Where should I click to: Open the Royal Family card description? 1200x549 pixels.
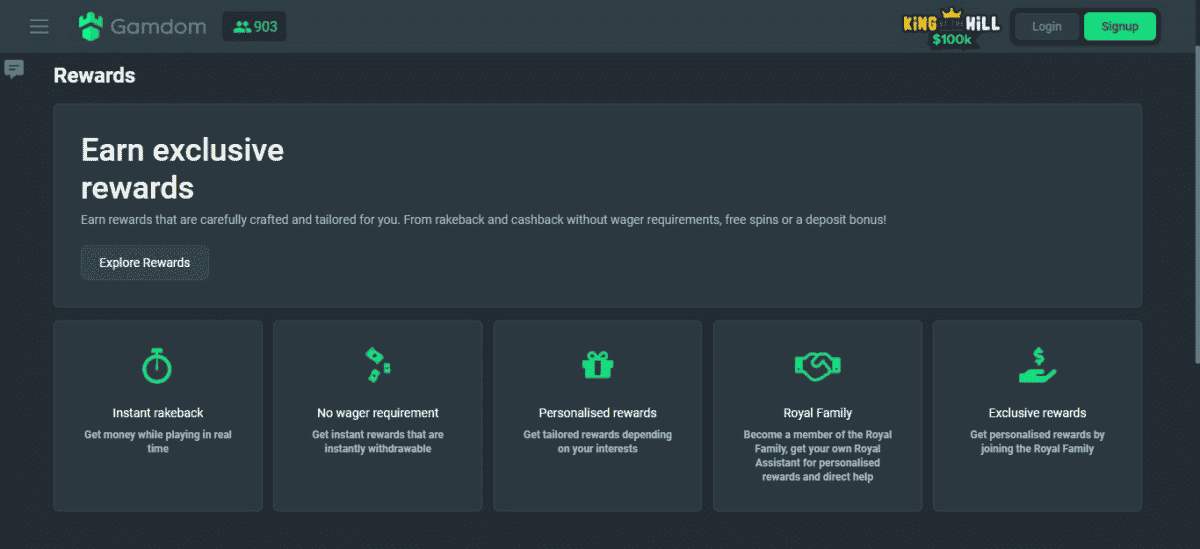click(817, 456)
